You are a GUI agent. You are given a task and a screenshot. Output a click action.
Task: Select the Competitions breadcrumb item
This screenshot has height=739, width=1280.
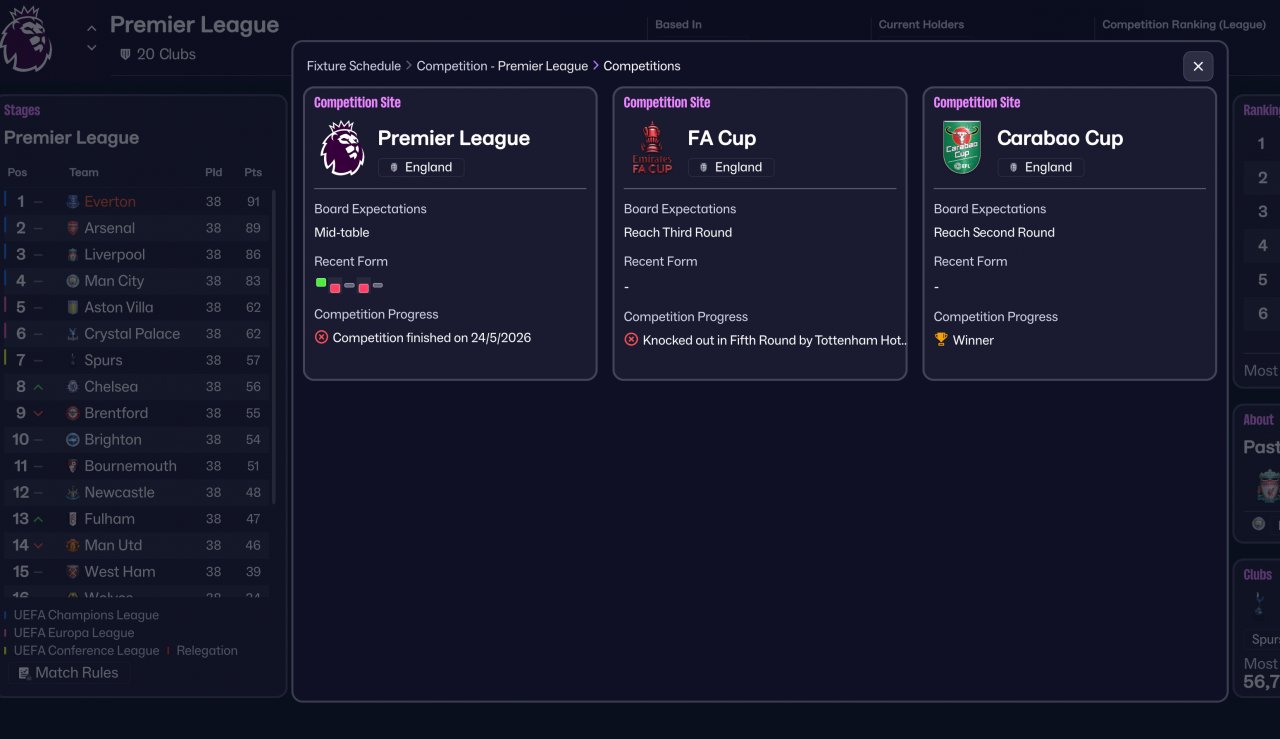pyautogui.click(x=642, y=66)
